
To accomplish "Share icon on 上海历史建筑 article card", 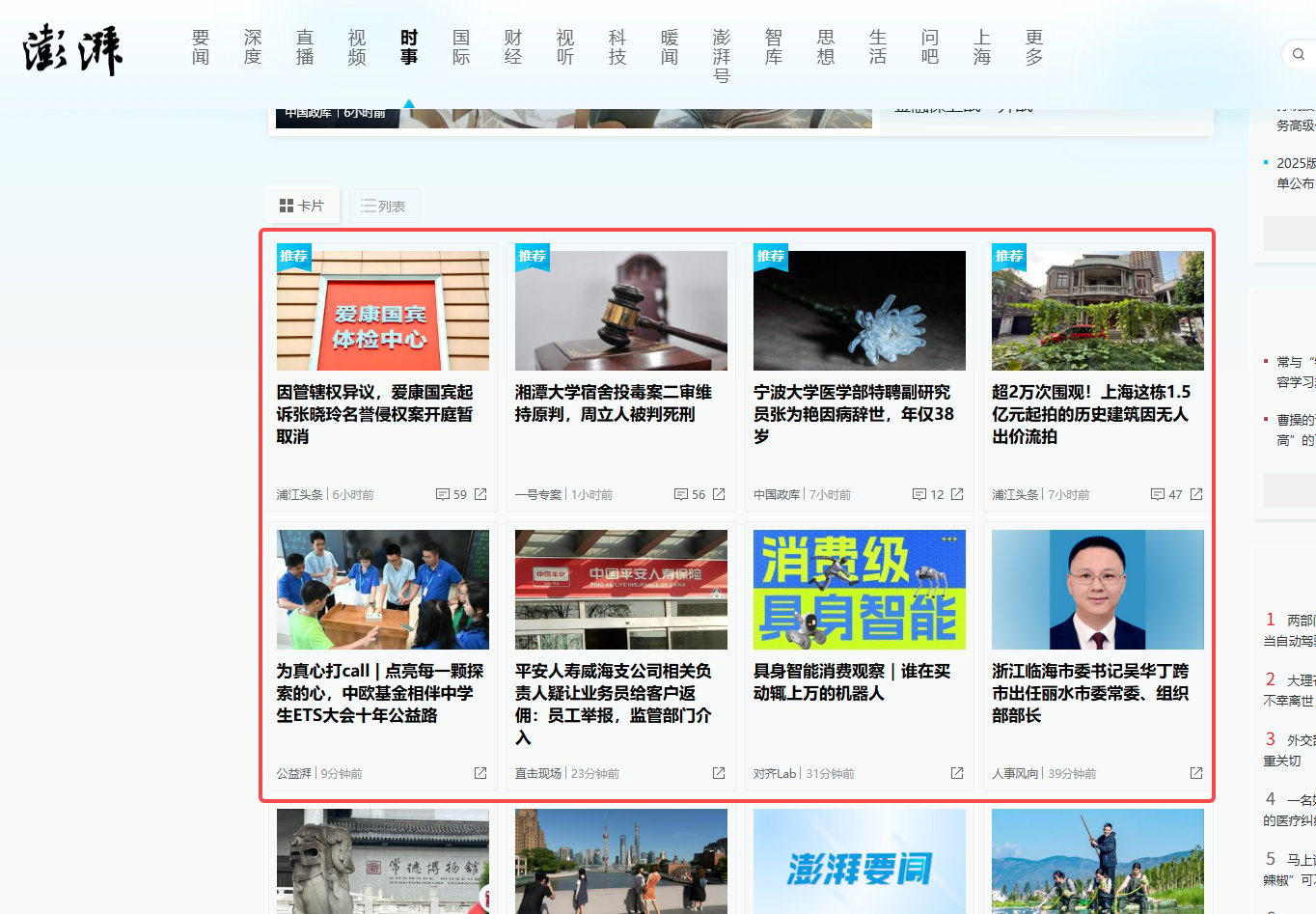I will tap(1196, 494).
